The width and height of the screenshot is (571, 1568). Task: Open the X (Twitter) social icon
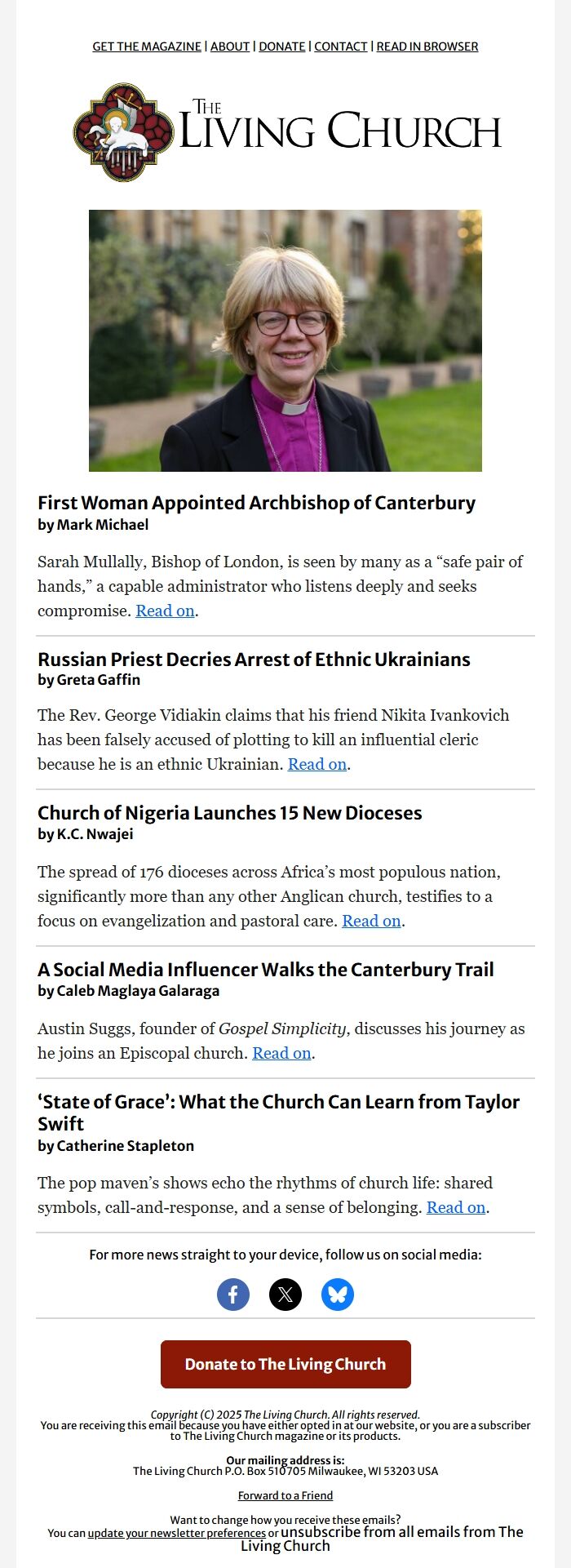(285, 1295)
